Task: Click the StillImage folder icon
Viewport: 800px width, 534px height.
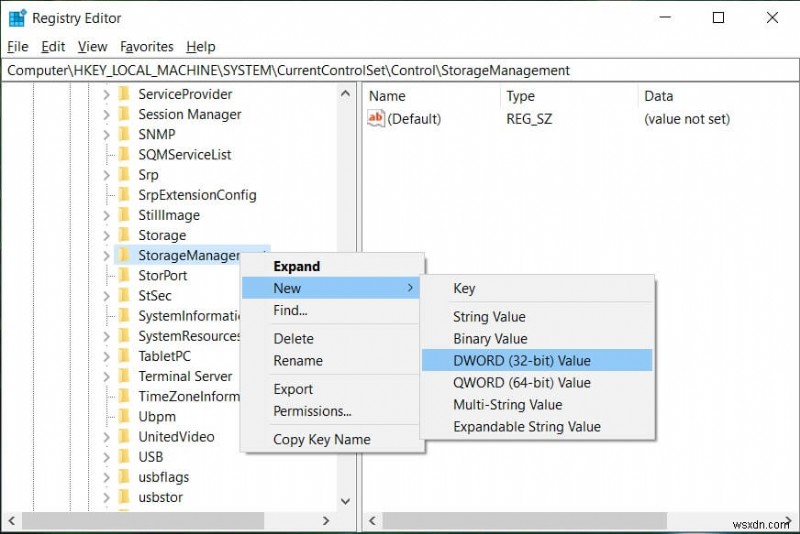Action: (124, 215)
